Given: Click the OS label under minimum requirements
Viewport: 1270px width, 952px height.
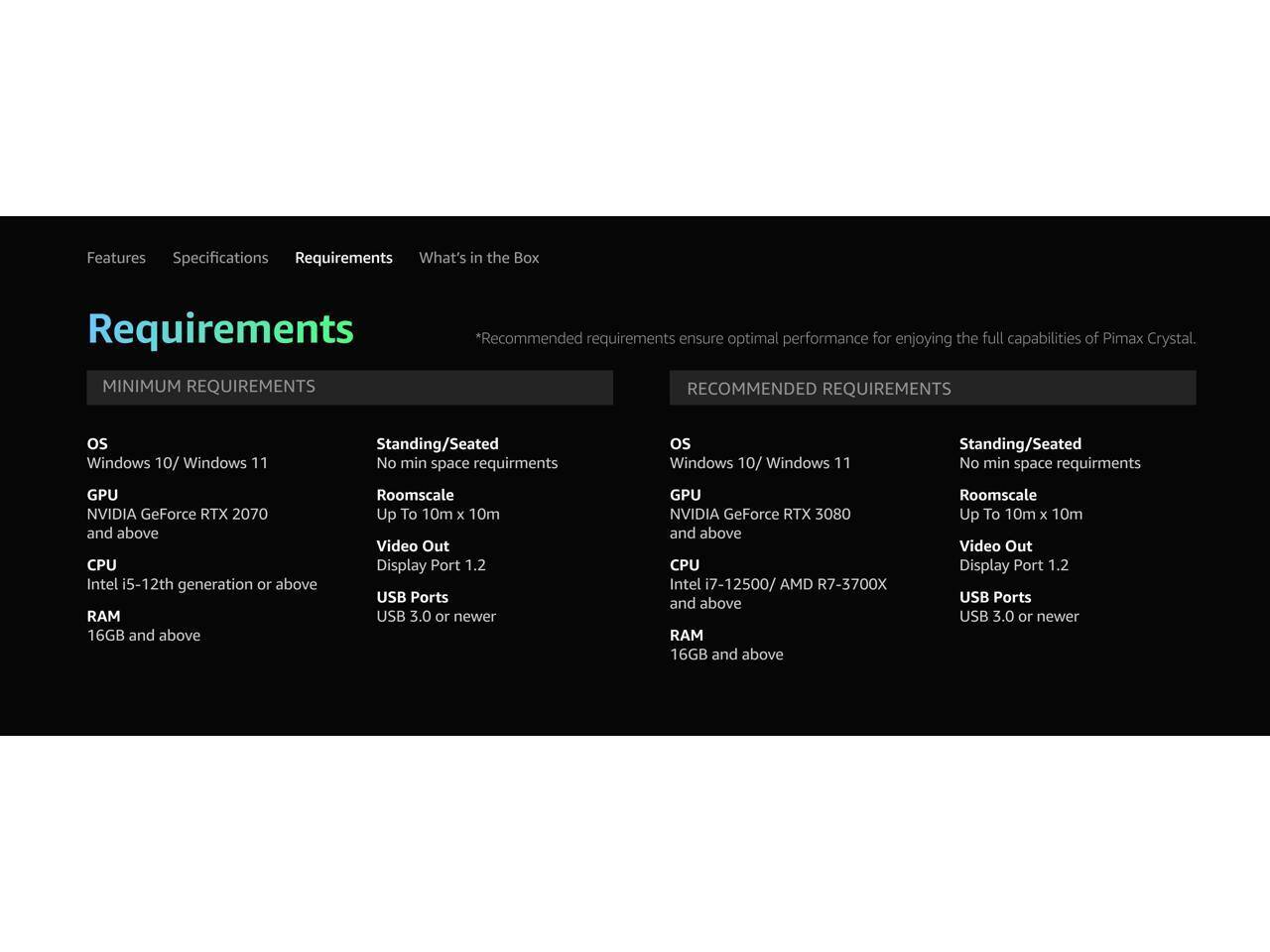Looking at the screenshot, I should tap(97, 443).
